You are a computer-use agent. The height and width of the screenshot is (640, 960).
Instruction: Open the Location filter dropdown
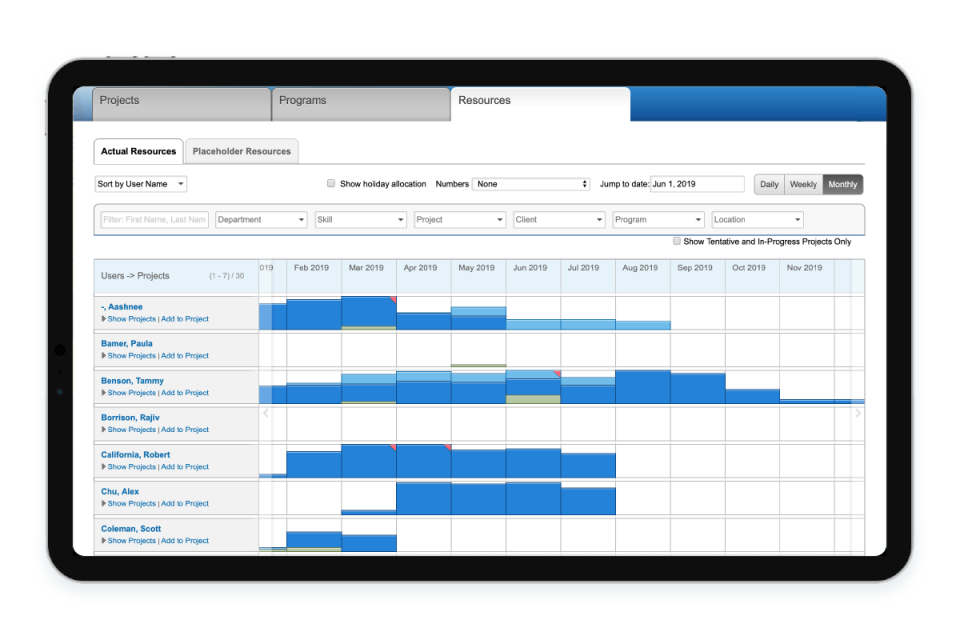pos(757,219)
